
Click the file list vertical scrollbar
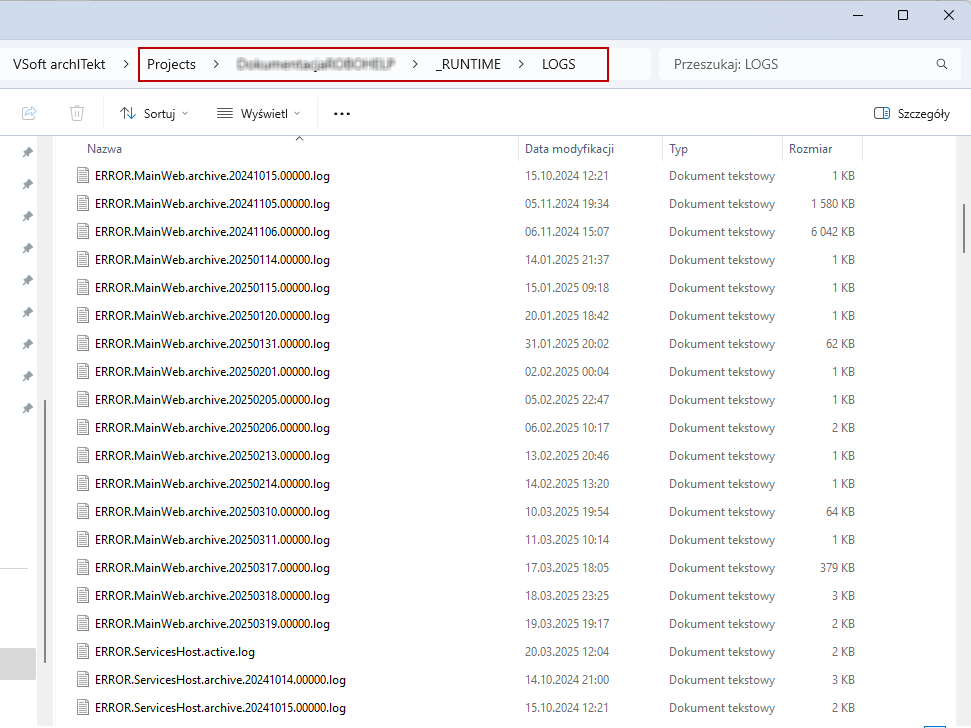[964, 228]
